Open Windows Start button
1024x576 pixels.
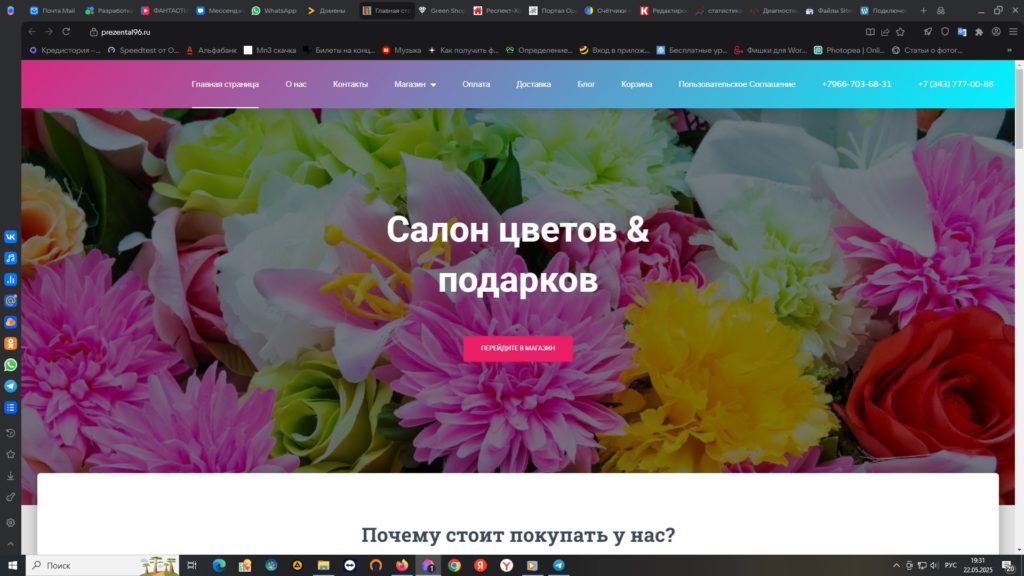(12, 566)
